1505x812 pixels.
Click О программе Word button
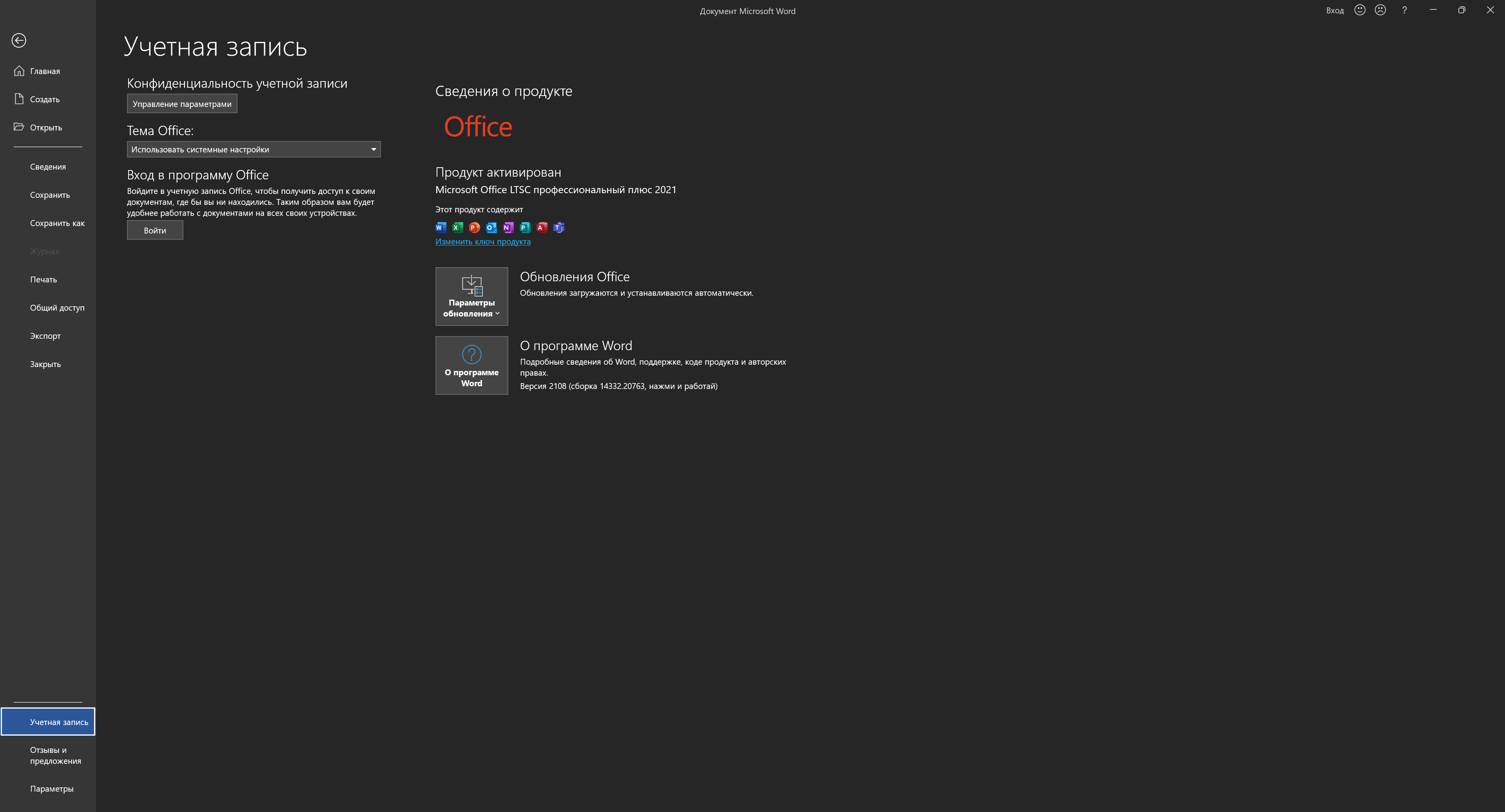point(471,365)
